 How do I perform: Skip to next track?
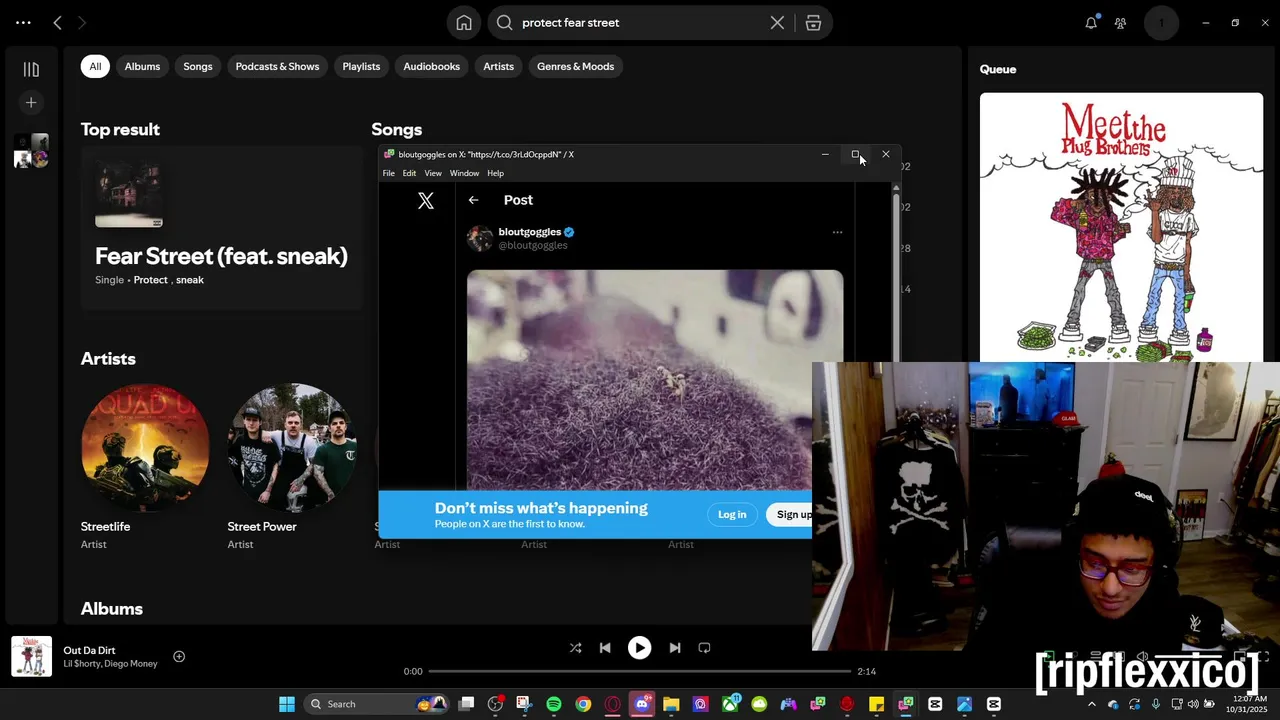[x=674, y=648]
